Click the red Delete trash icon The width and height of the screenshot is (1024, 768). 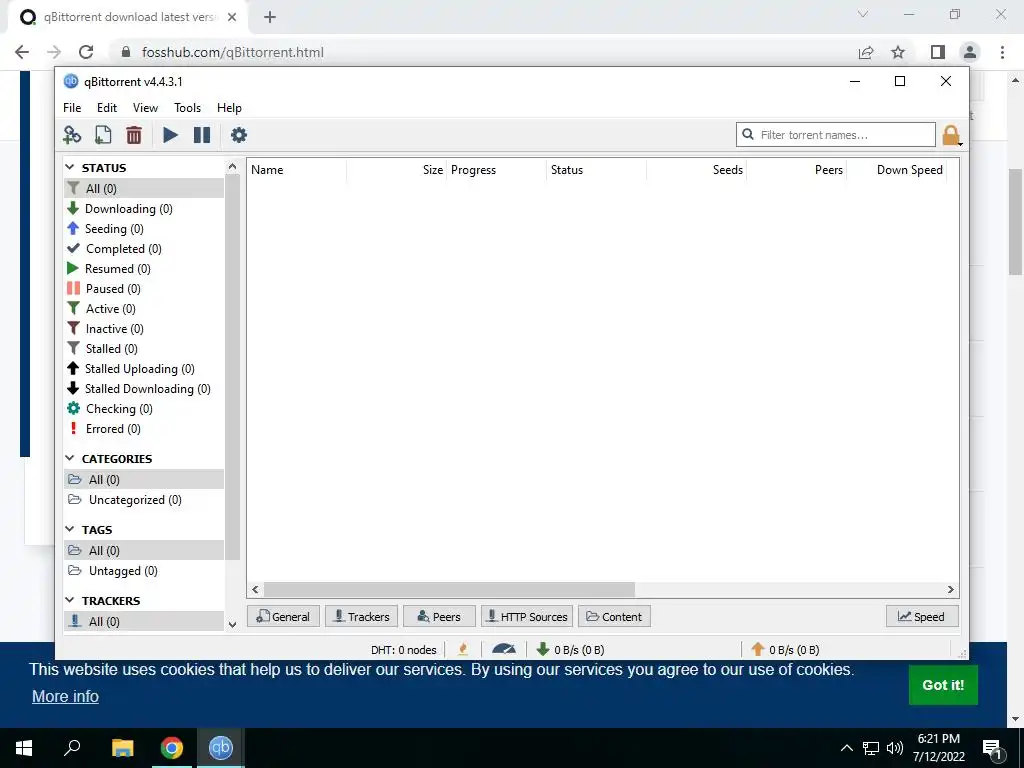[x=134, y=135]
